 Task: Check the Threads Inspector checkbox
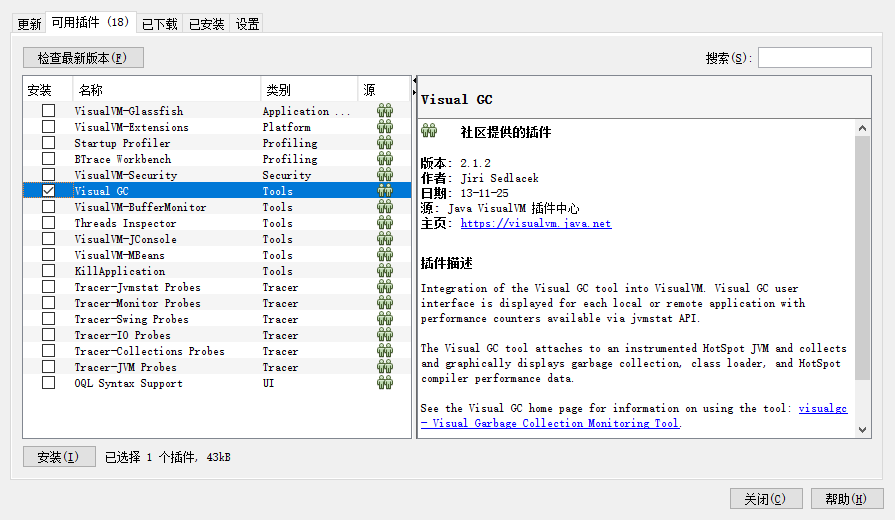tap(49, 223)
